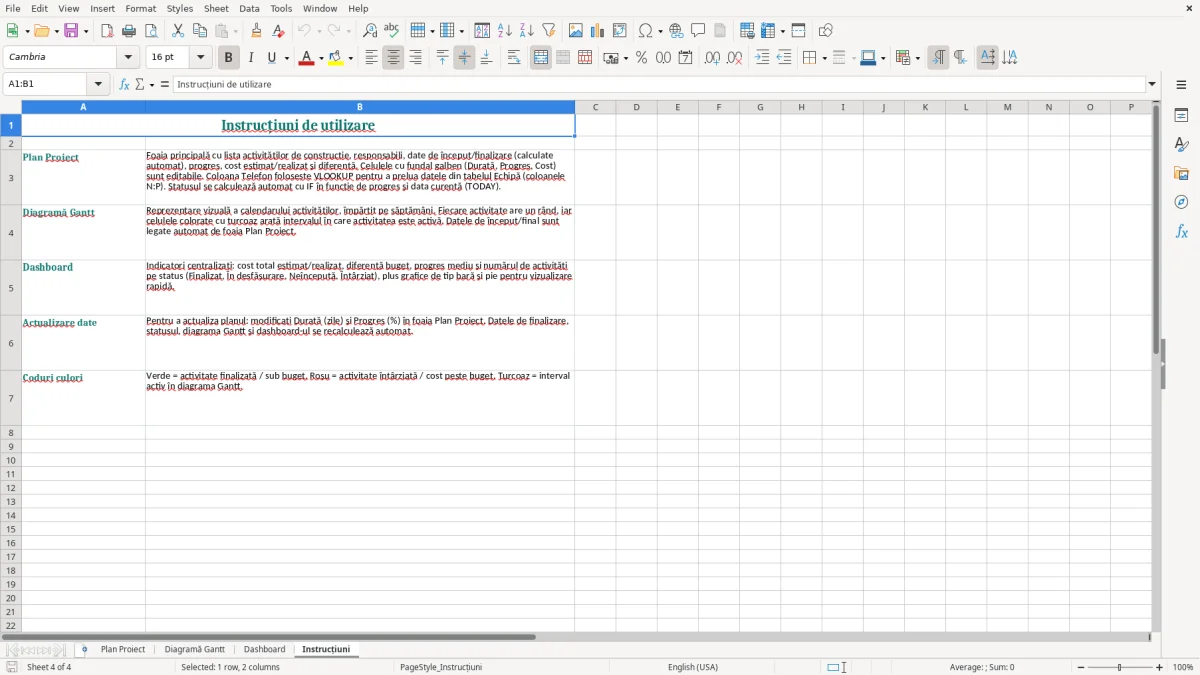Open the Sheet menu
Image resolution: width=1200 pixels, height=675 pixels.
coord(216,8)
